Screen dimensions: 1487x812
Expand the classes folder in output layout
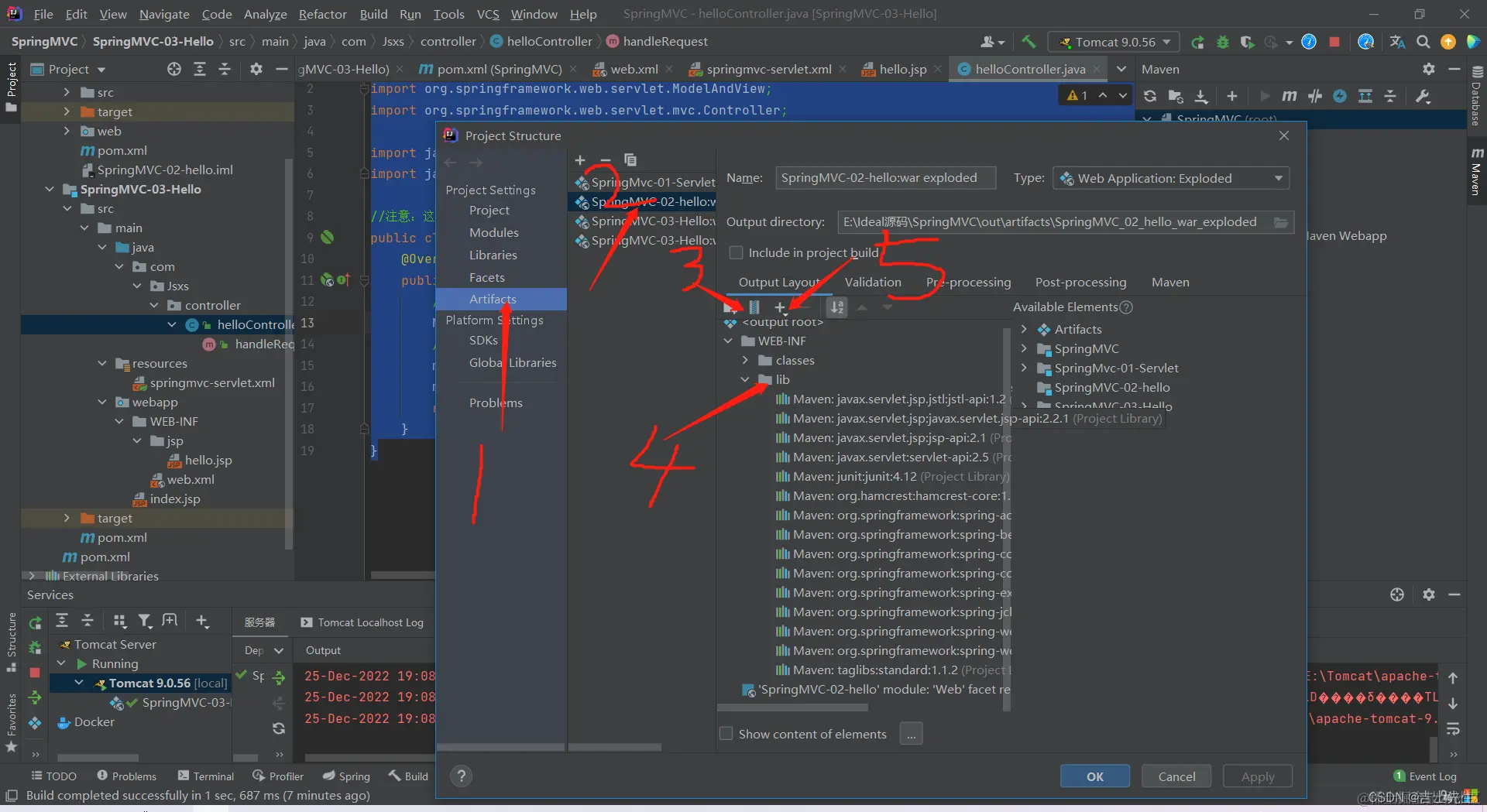745,360
